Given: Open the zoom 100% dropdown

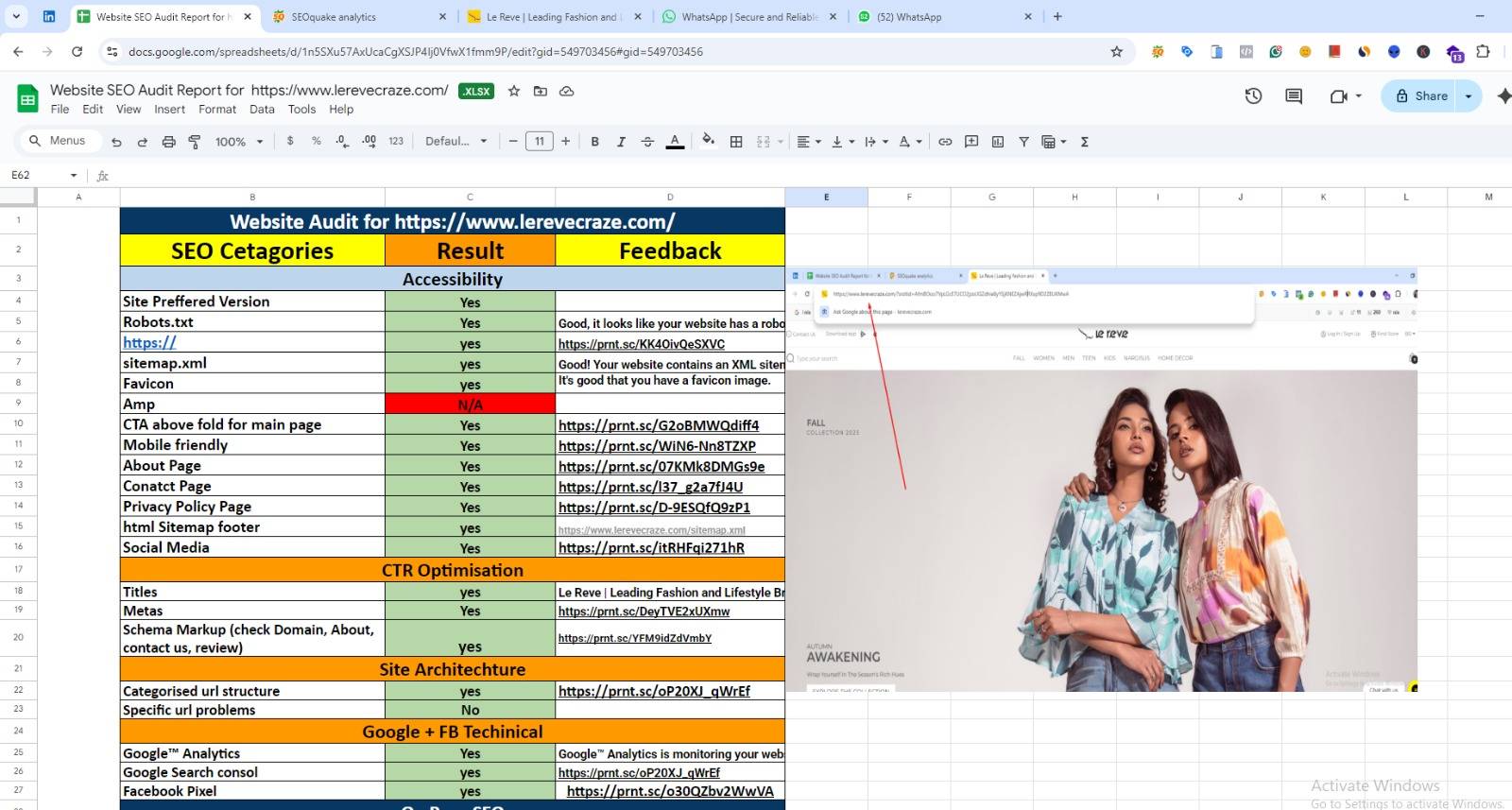Looking at the screenshot, I should 239,142.
